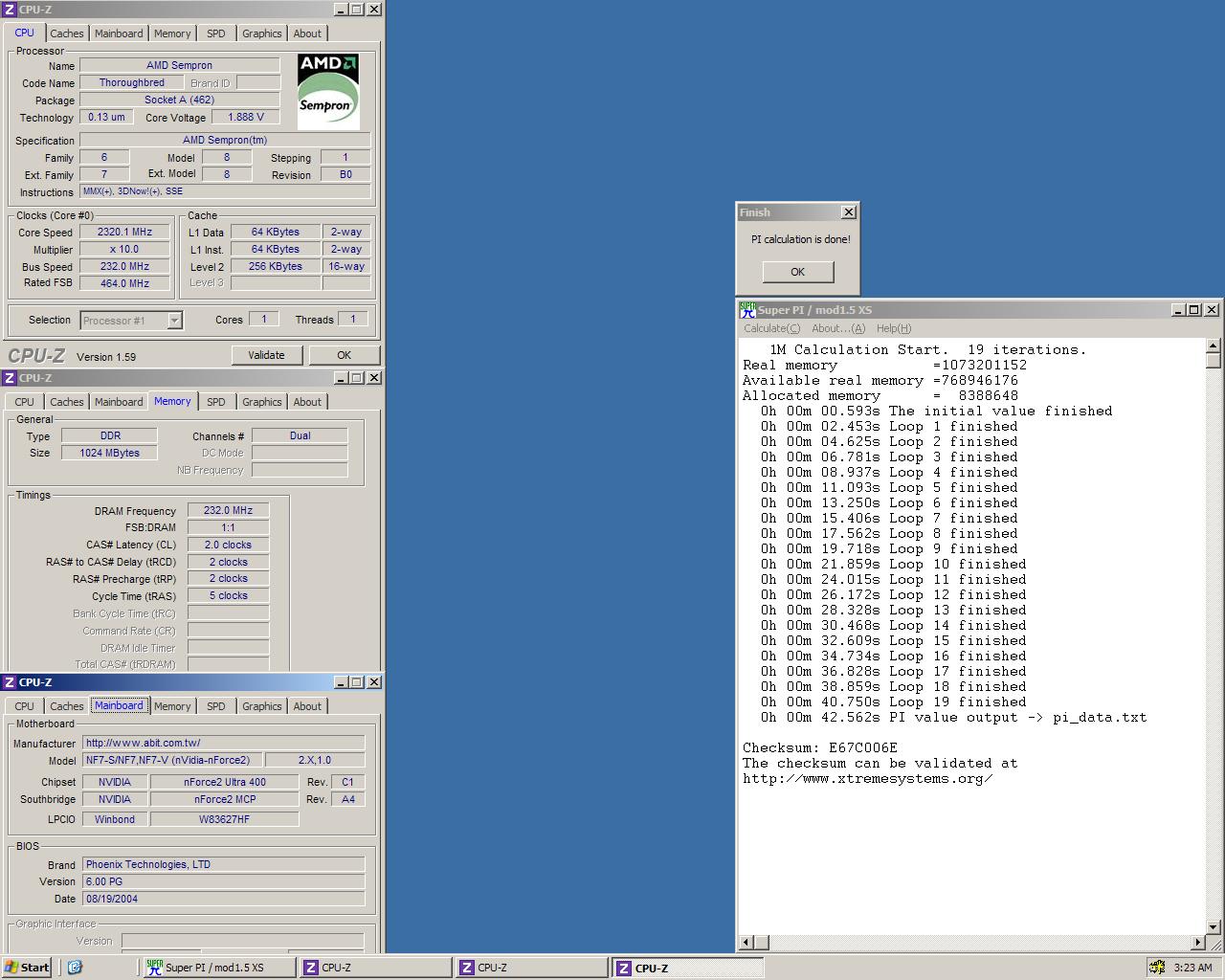The height and width of the screenshot is (980, 1225).
Task: Click the Mainboard CPU-Z window title icon
Action: click(x=10, y=681)
